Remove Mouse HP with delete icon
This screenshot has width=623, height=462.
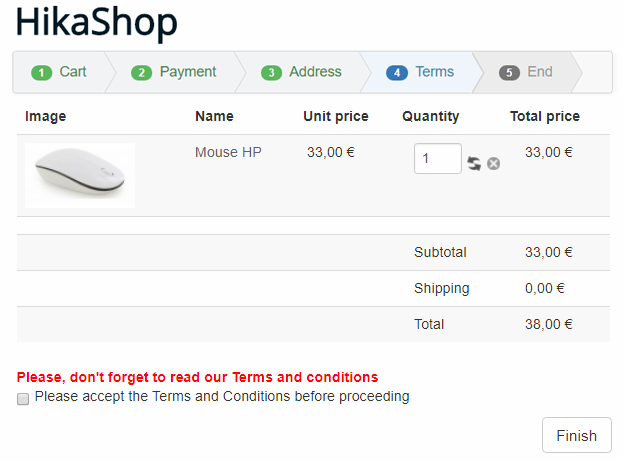(493, 163)
